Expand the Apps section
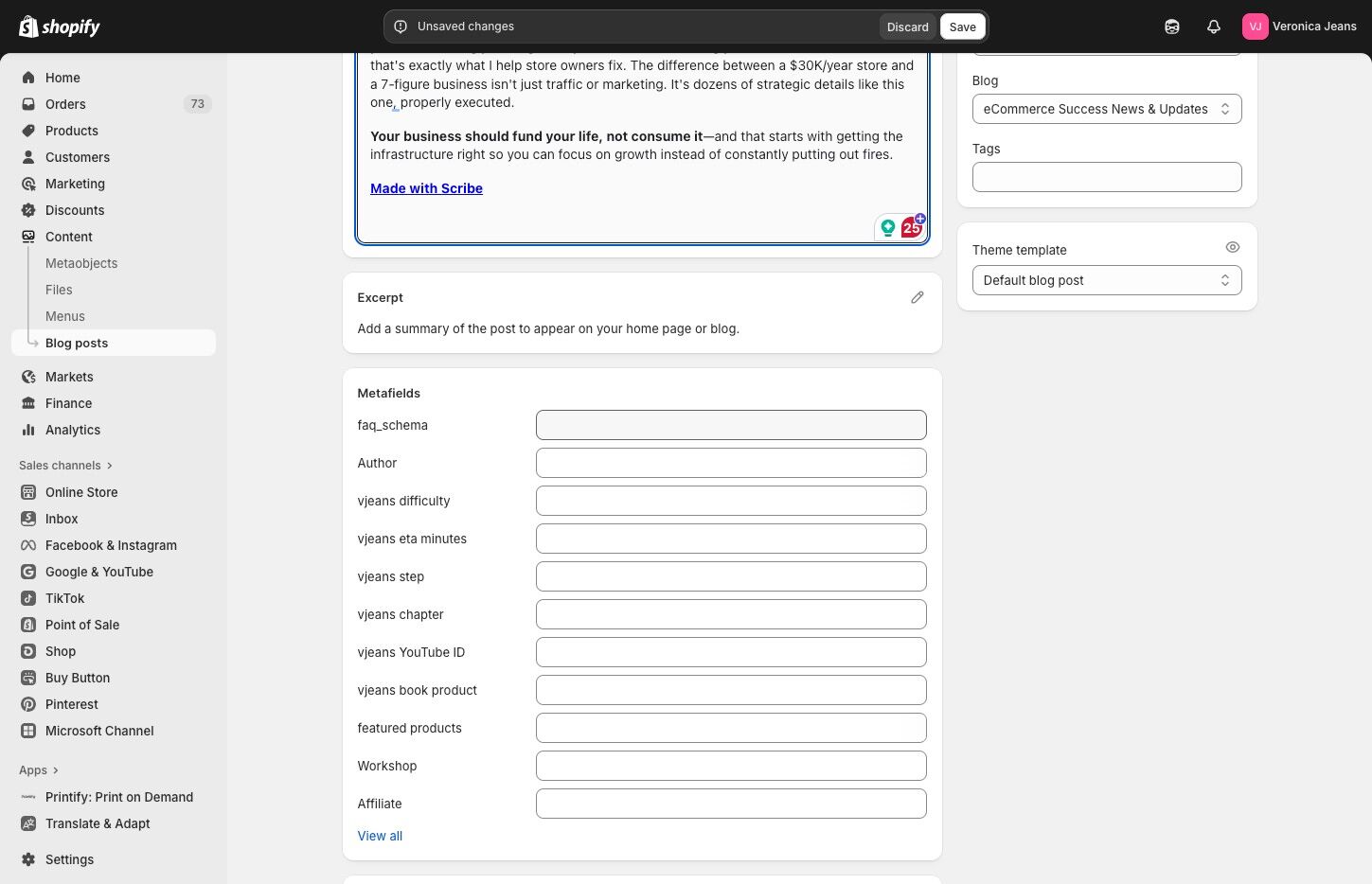 [x=39, y=770]
